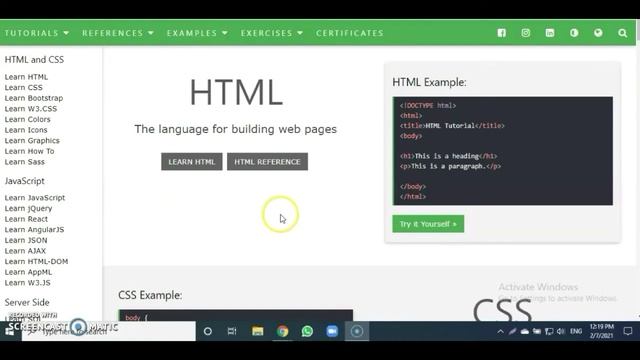
Task: Open File Explorer from taskbar
Action: pos(258,331)
